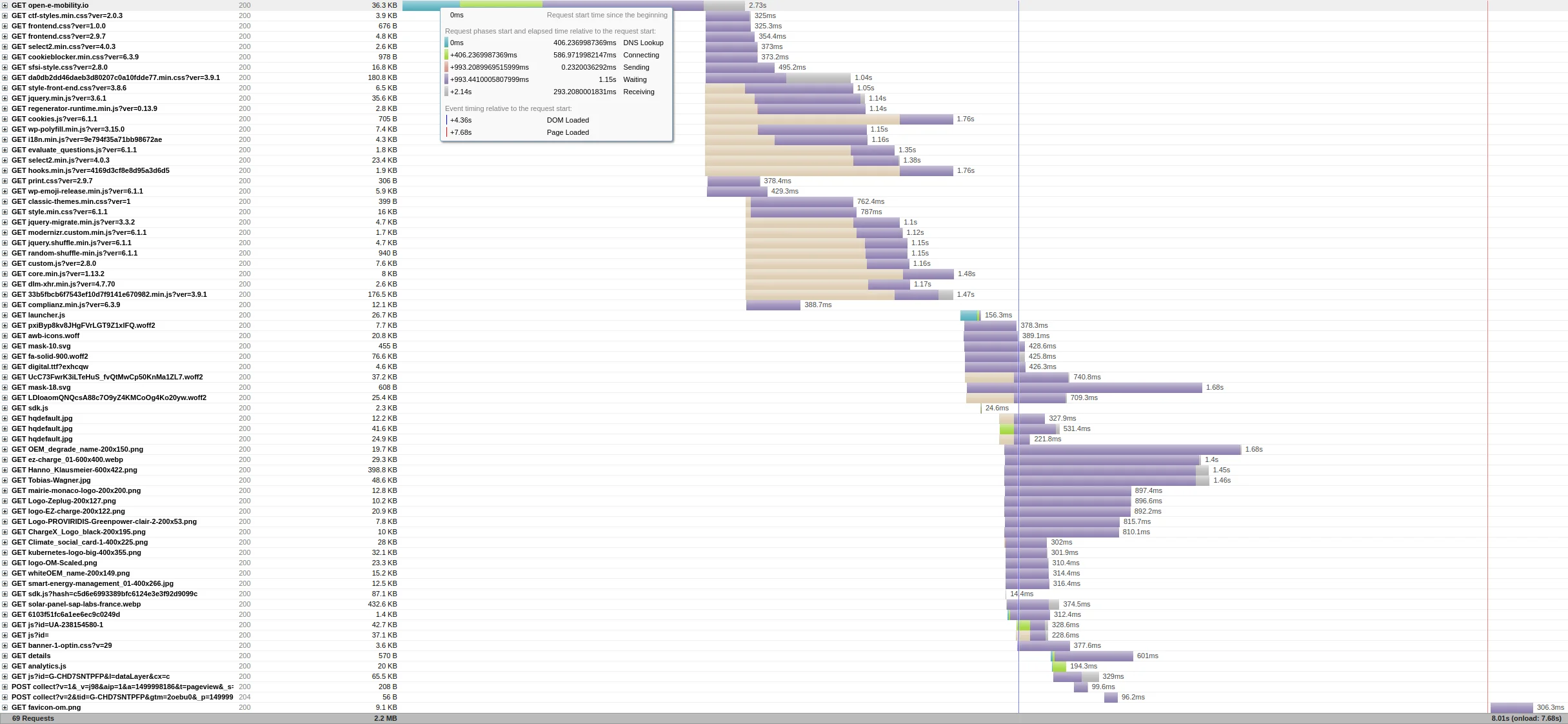Select the GET Hanno_Klausmeier-600x422.png row
The width and height of the screenshot is (1568, 724).
pyautogui.click(x=74, y=470)
